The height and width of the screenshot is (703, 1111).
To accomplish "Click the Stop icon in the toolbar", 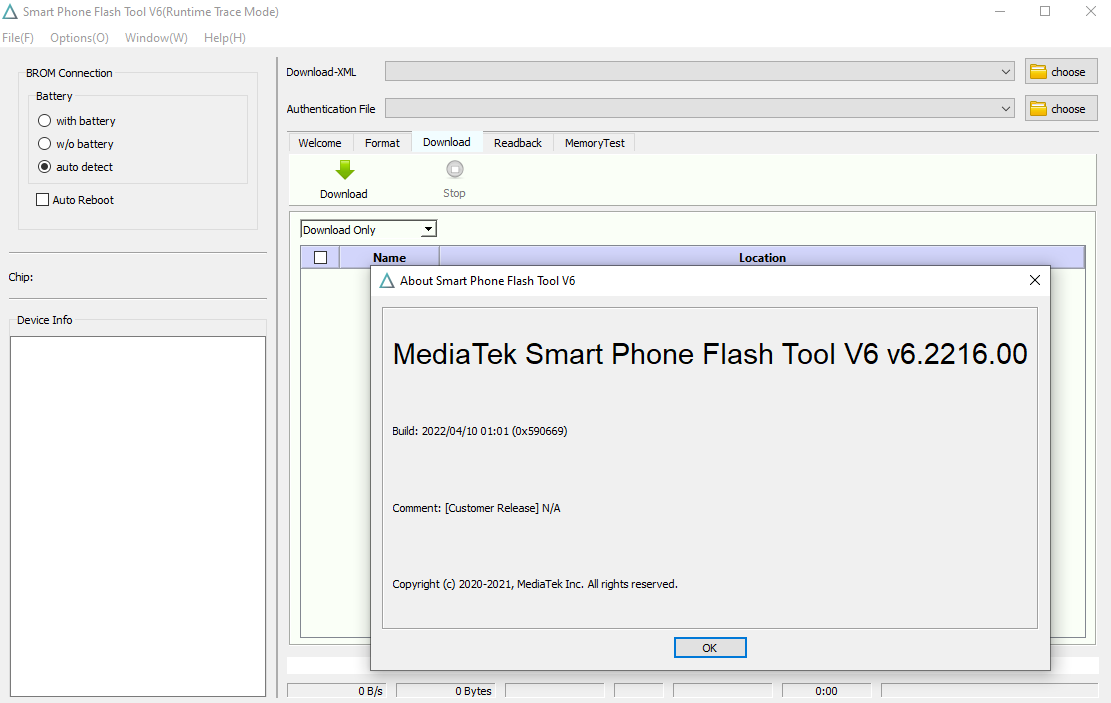I will [x=455, y=169].
